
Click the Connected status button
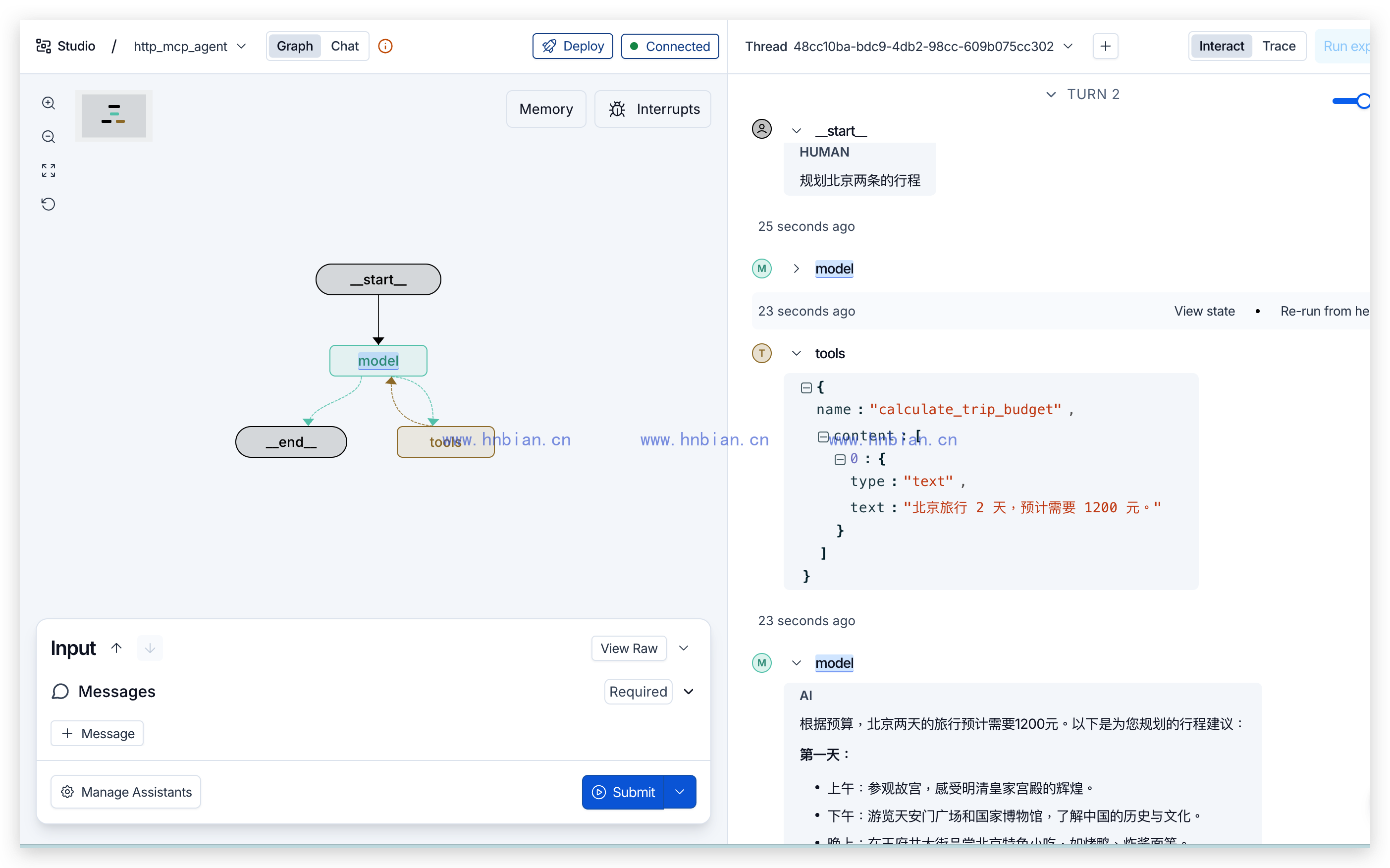(x=670, y=46)
